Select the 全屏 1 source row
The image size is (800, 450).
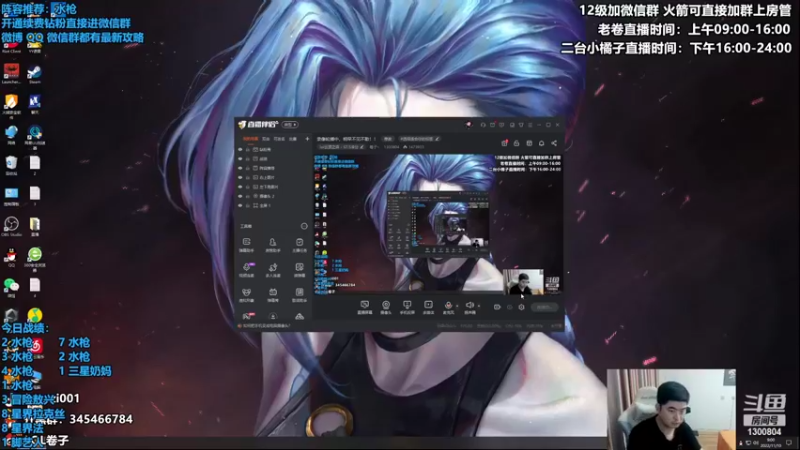(273, 205)
